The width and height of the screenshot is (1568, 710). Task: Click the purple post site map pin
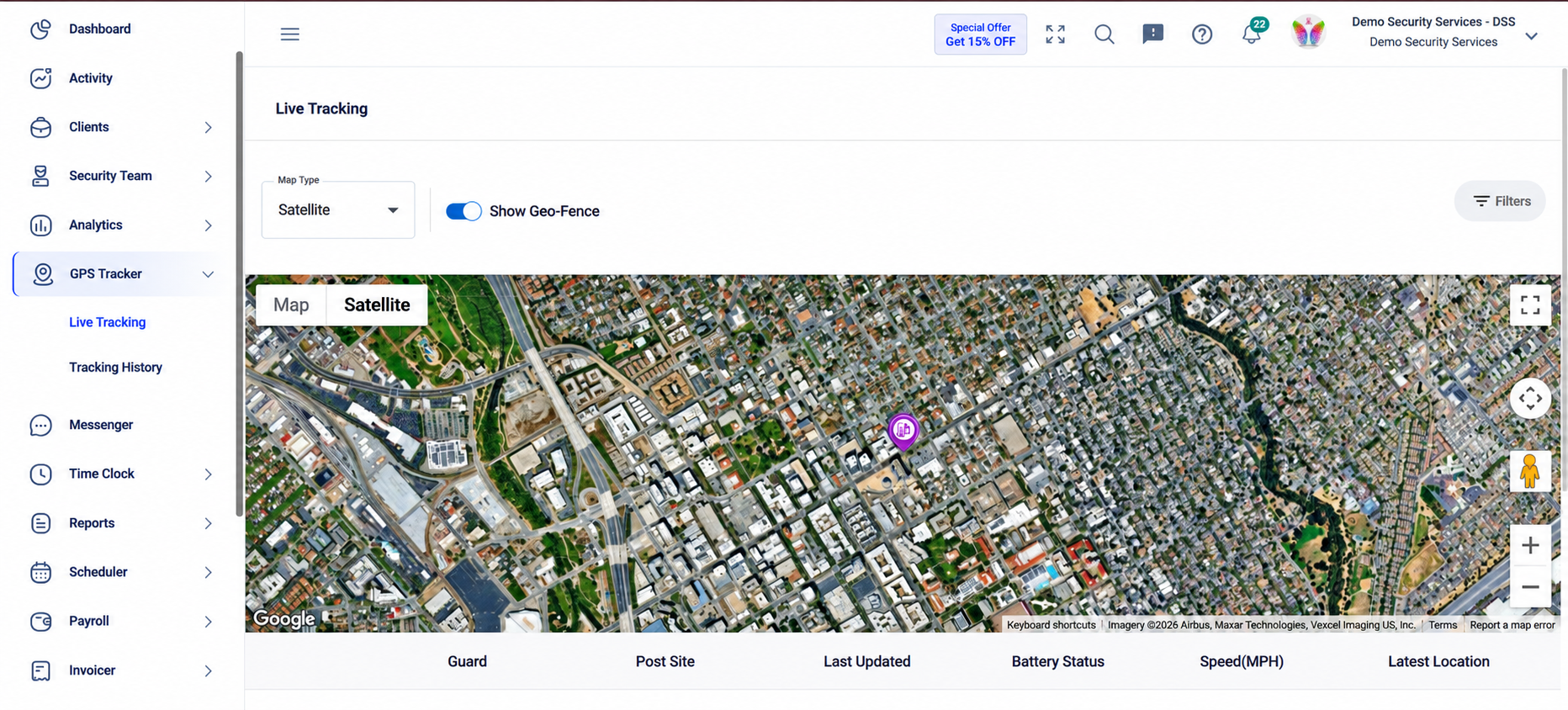(903, 432)
